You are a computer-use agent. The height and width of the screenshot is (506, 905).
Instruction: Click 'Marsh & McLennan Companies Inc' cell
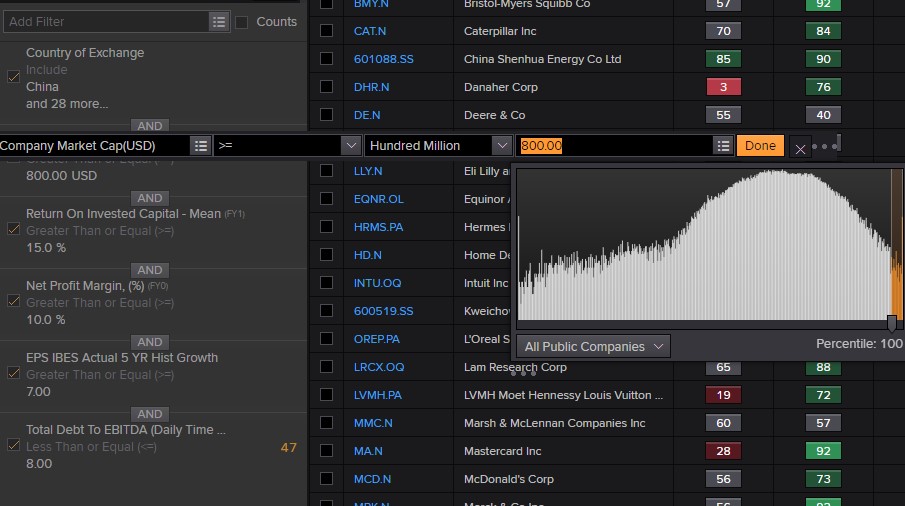555,423
